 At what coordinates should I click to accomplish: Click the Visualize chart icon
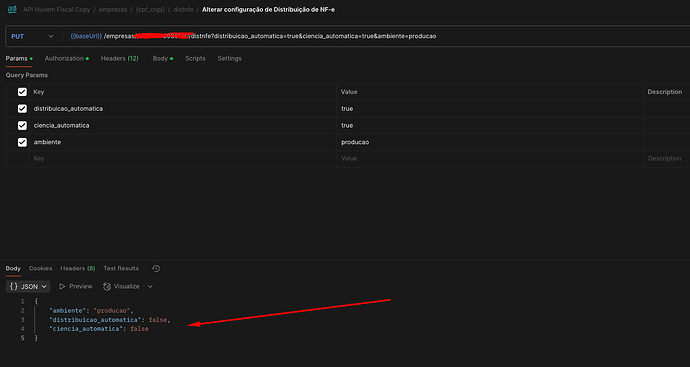click(x=107, y=286)
